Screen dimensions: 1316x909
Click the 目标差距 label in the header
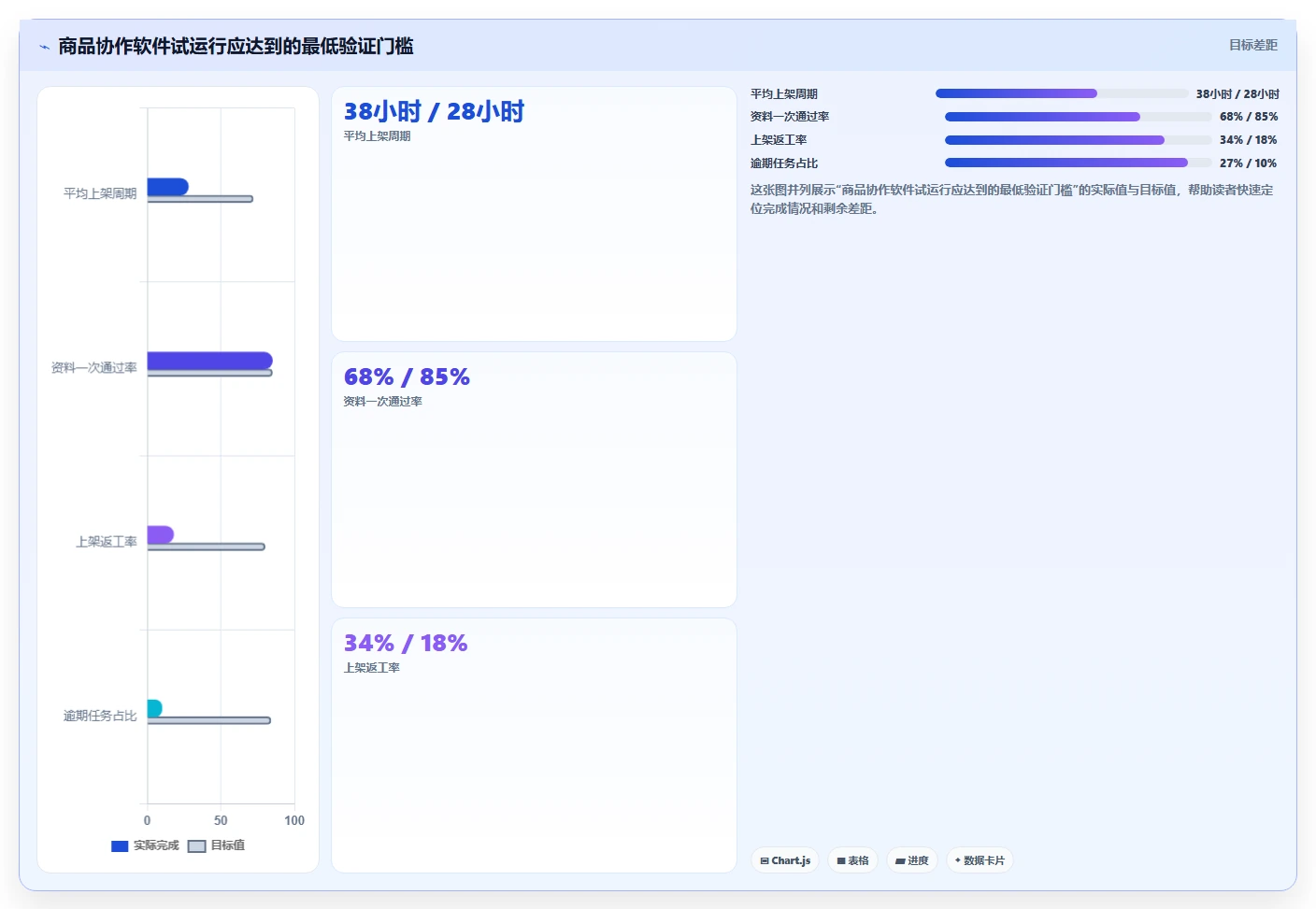point(1252,45)
